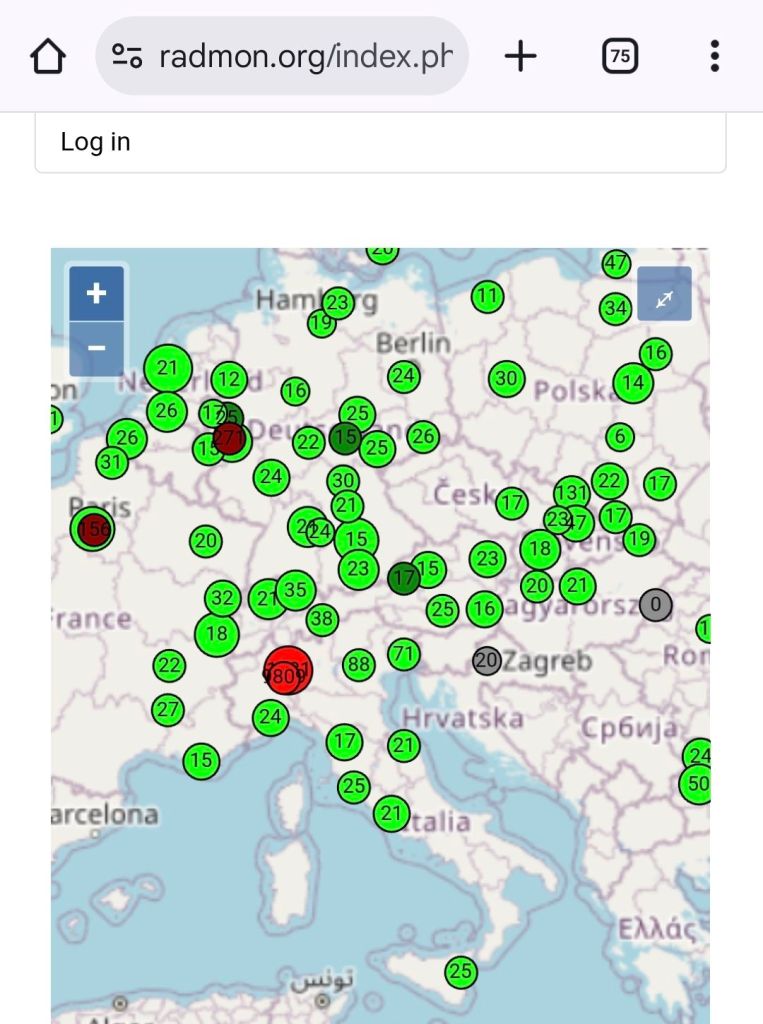Select the gray station marker labeled 0
Image resolution: width=763 pixels, height=1024 pixels.
coord(656,604)
